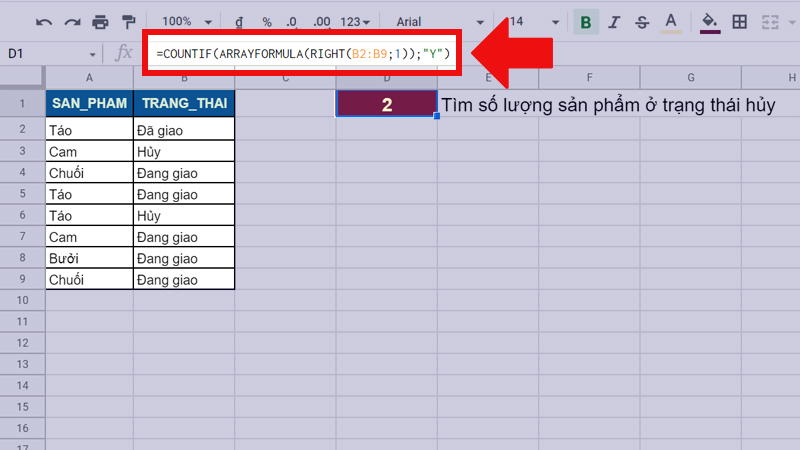
Task: Expand the 123 number format dropdown
Action: [x=356, y=21]
